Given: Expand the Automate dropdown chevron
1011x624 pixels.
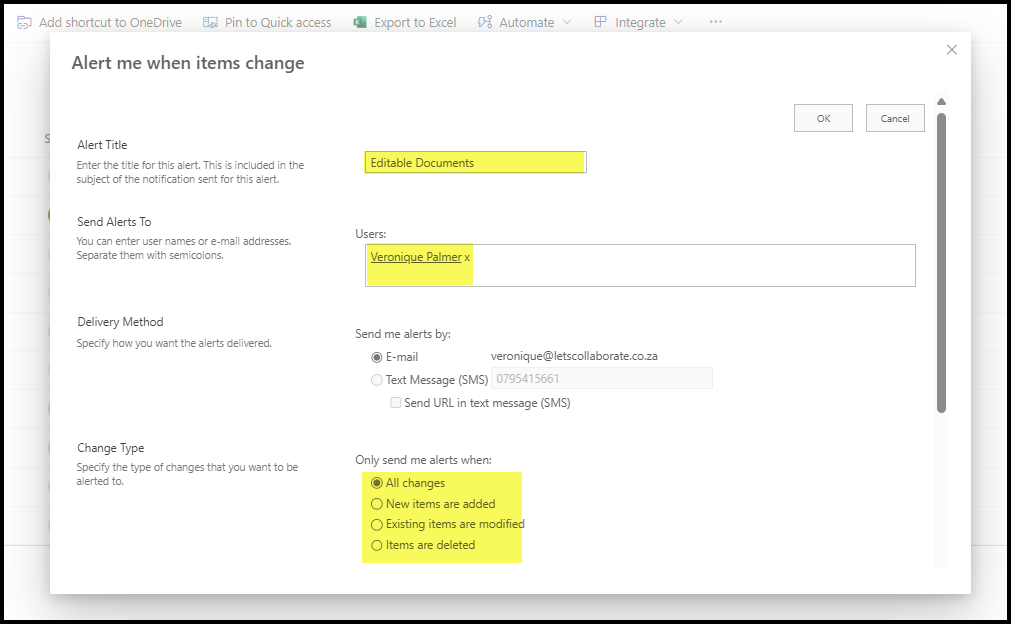Looking at the screenshot, I should 567,22.
